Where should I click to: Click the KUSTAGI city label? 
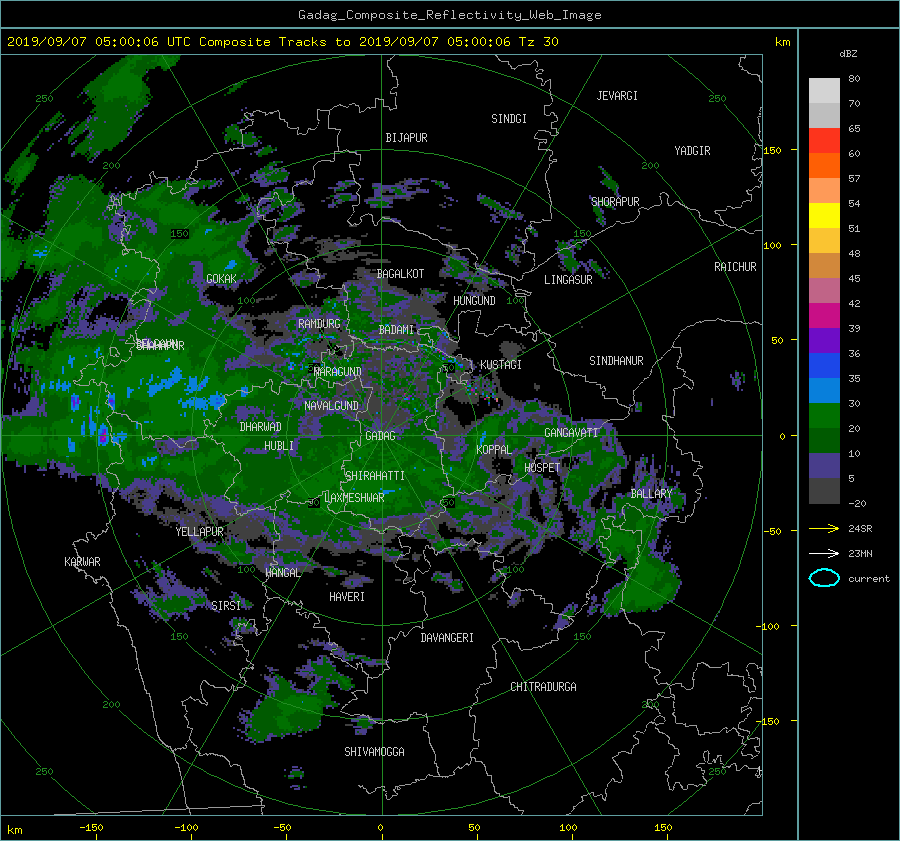501,365
